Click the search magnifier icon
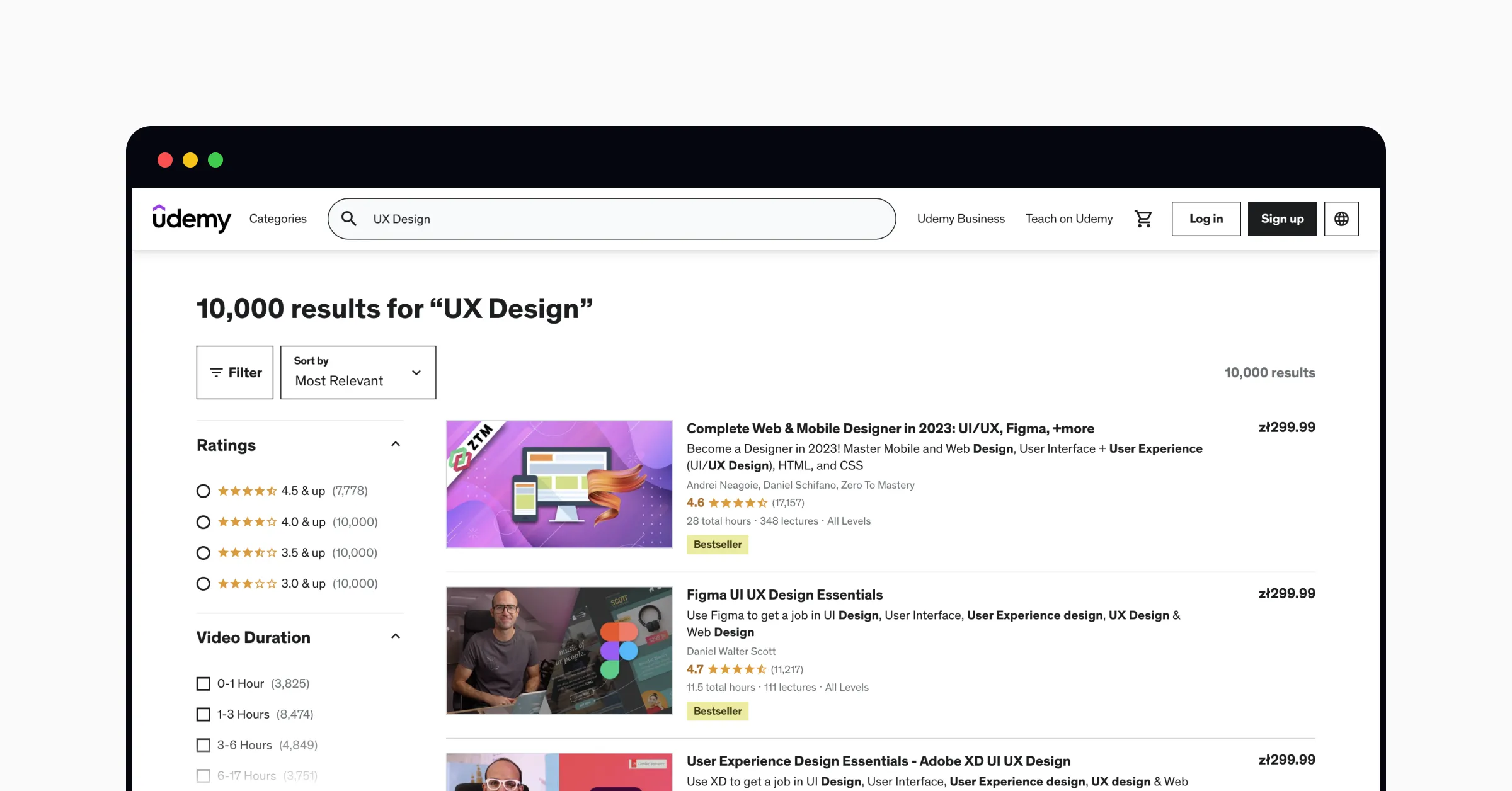Viewport: 1512px width, 791px height. [349, 219]
